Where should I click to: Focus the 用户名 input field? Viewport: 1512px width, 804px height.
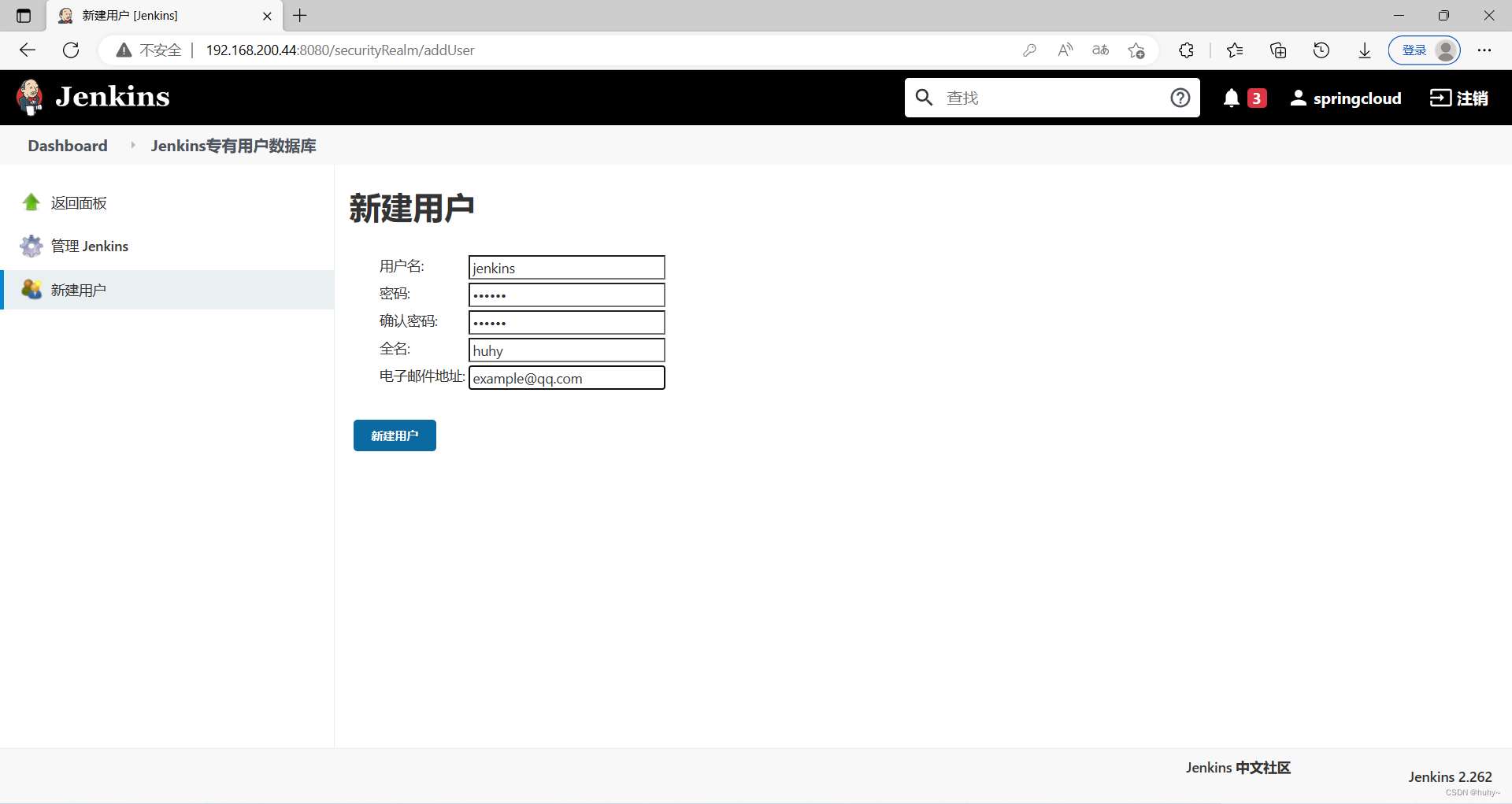[x=567, y=268]
